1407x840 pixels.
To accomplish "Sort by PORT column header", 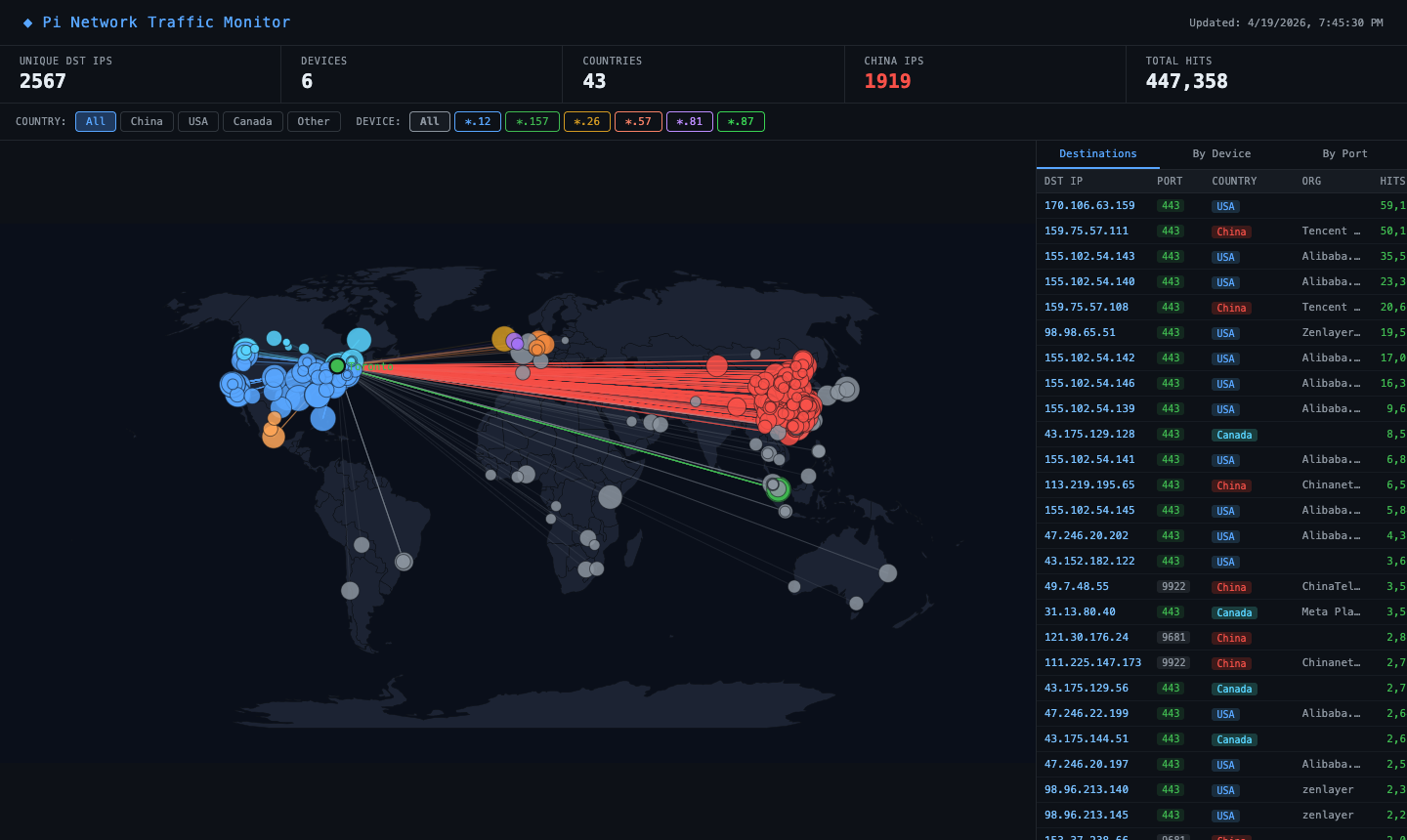I will pos(1170,181).
